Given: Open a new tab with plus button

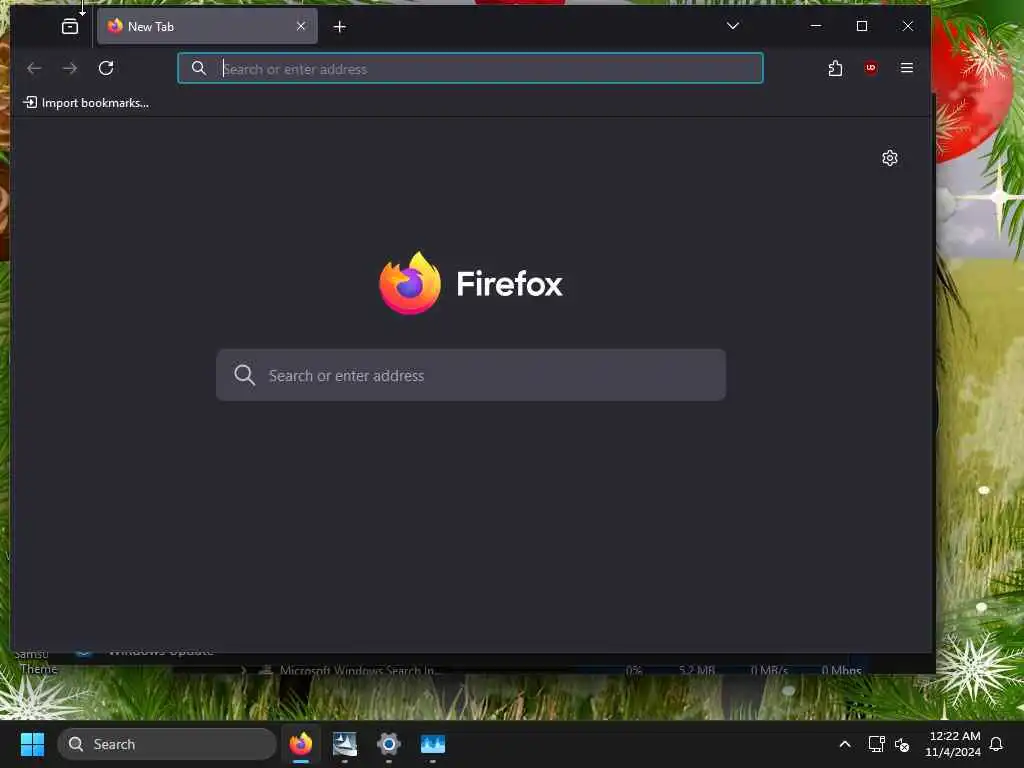Looking at the screenshot, I should point(340,27).
